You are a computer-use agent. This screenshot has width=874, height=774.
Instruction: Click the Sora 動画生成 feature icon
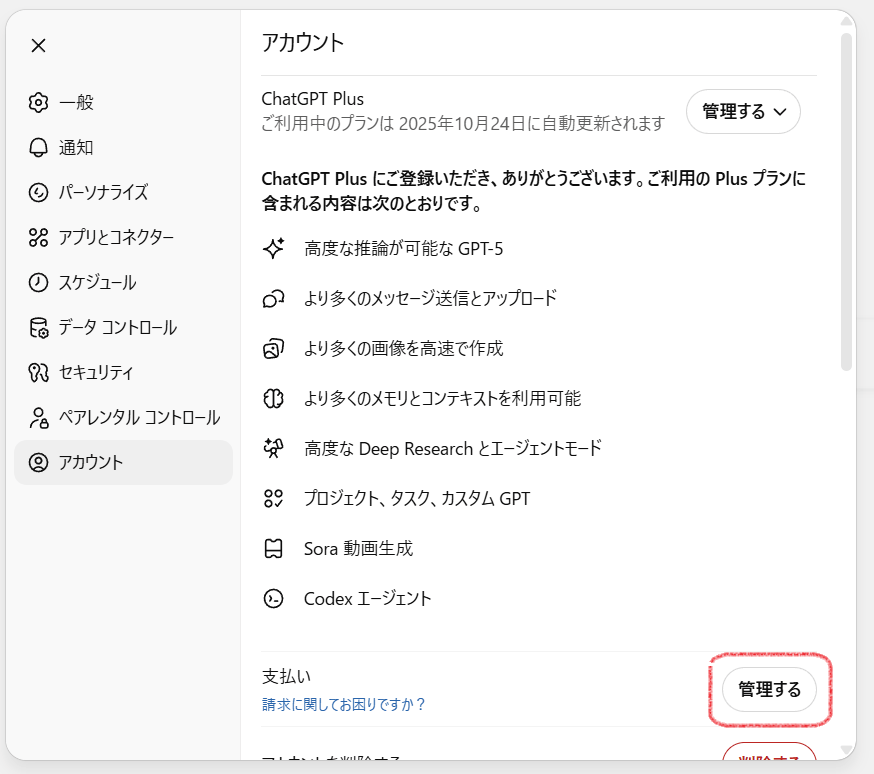pos(273,548)
